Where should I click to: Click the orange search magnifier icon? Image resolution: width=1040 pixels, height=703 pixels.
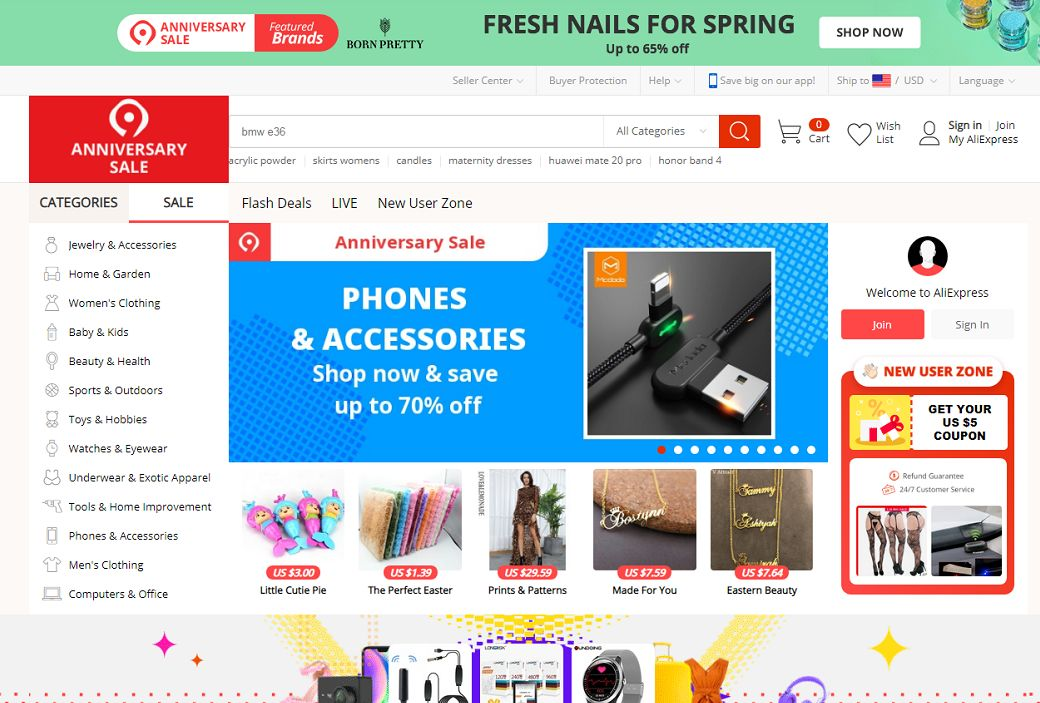739,131
